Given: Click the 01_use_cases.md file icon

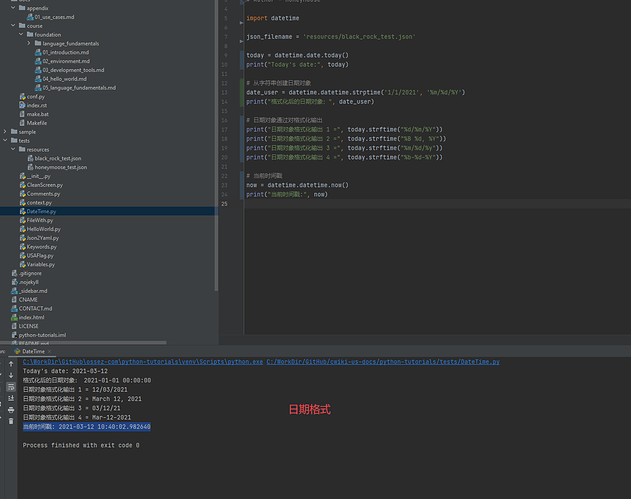Looking at the screenshot, I should coord(30,17).
